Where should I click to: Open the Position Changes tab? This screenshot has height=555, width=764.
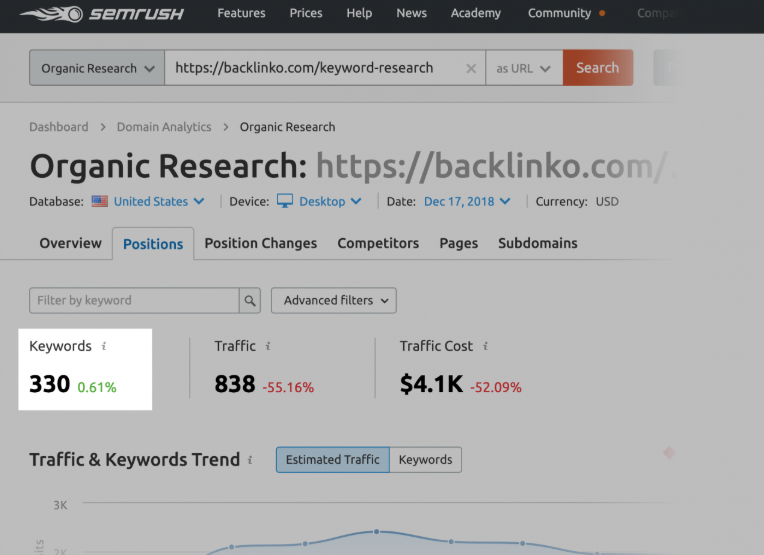[x=261, y=243]
